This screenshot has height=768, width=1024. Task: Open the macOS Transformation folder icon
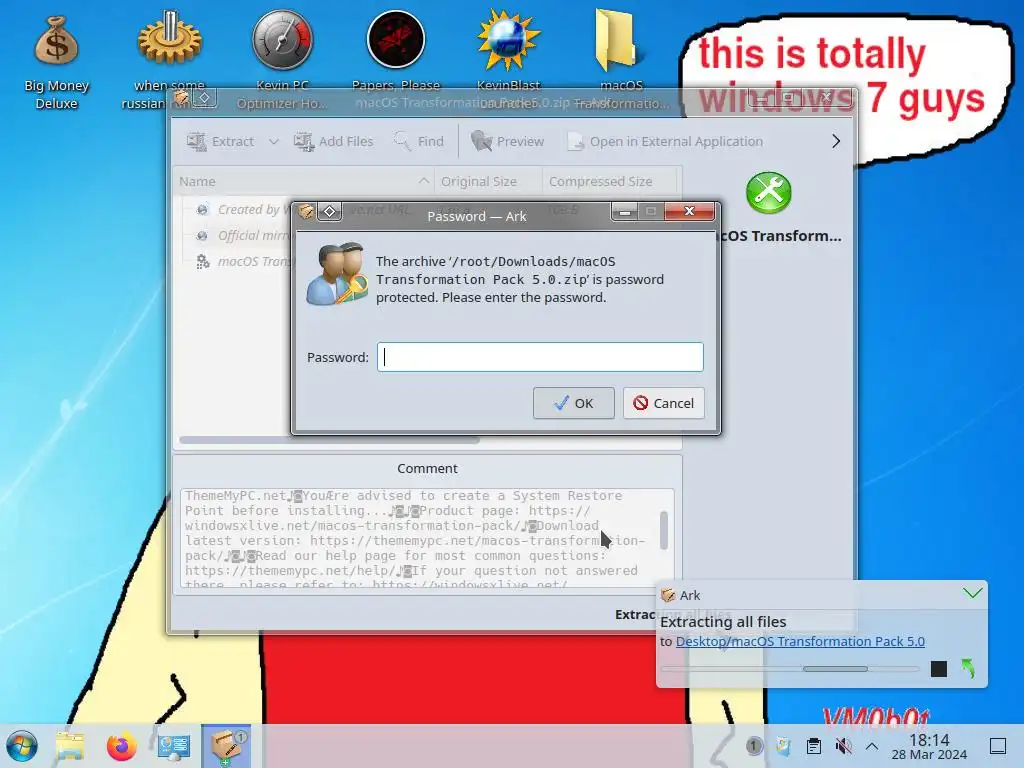pyautogui.click(x=615, y=39)
